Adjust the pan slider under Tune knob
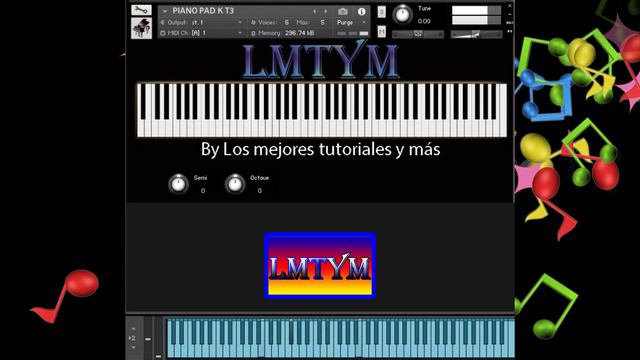Screen dimensions: 640x360 (x=418, y=35)
